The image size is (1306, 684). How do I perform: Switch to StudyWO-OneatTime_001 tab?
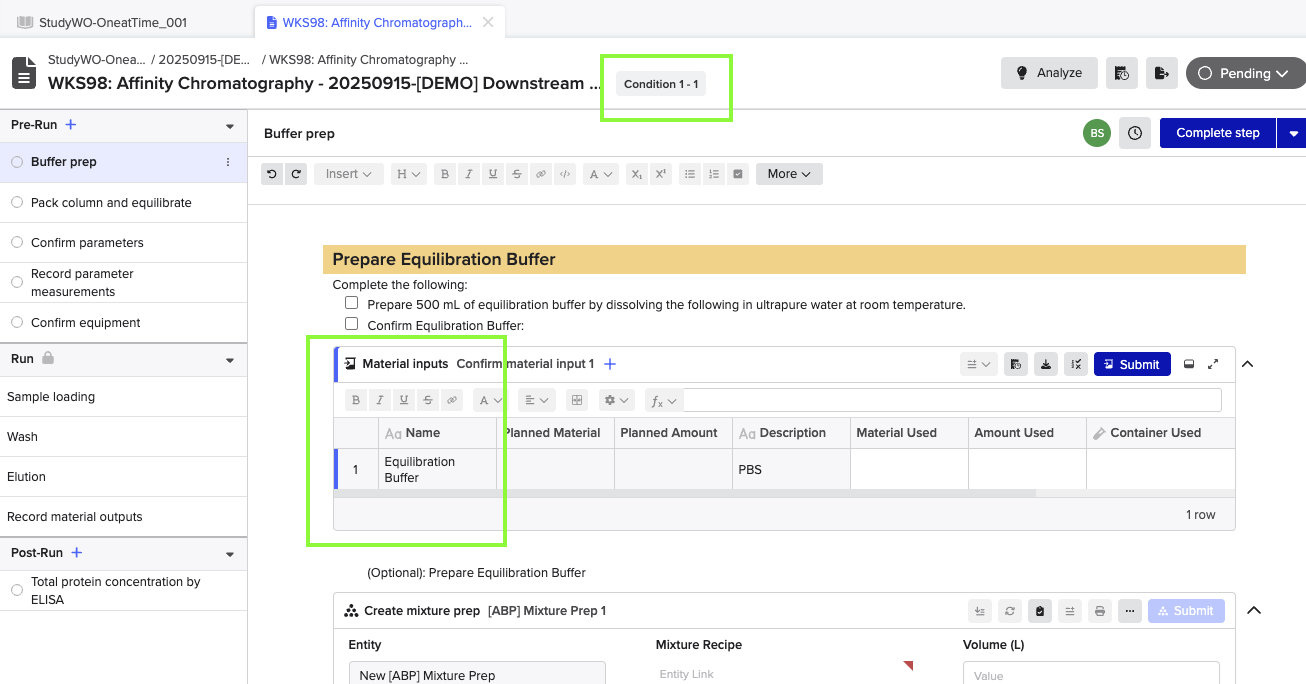click(112, 22)
